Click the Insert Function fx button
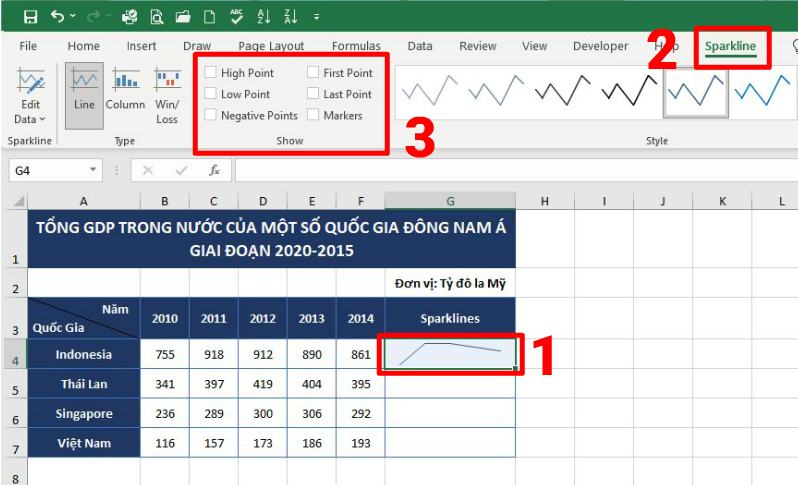The image size is (798, 485). [x=214, y=171]
